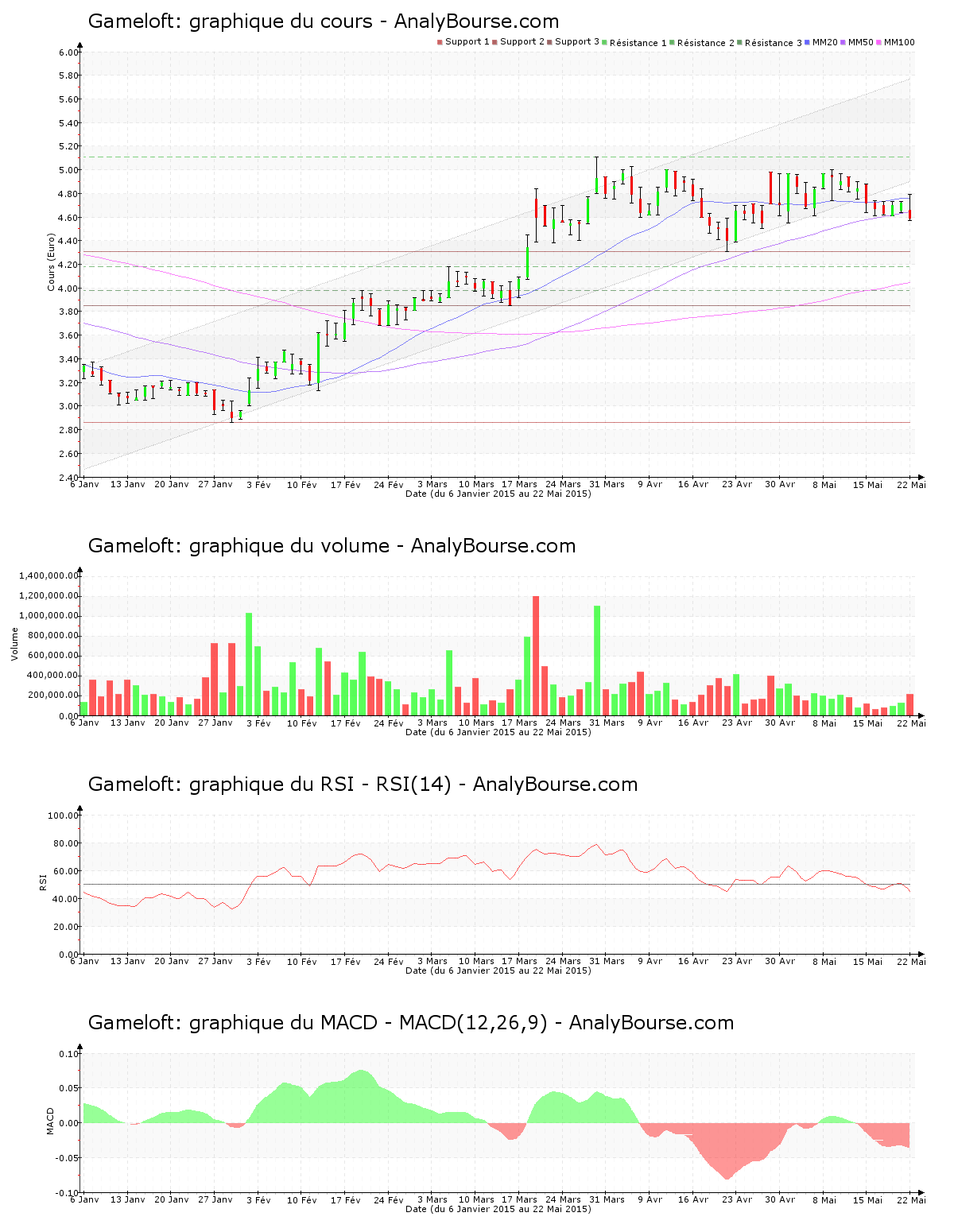This screenshot has height=1232, width=954.
Task: Click the 'Cours (Euro)' axis label
Action: (51, 262)
